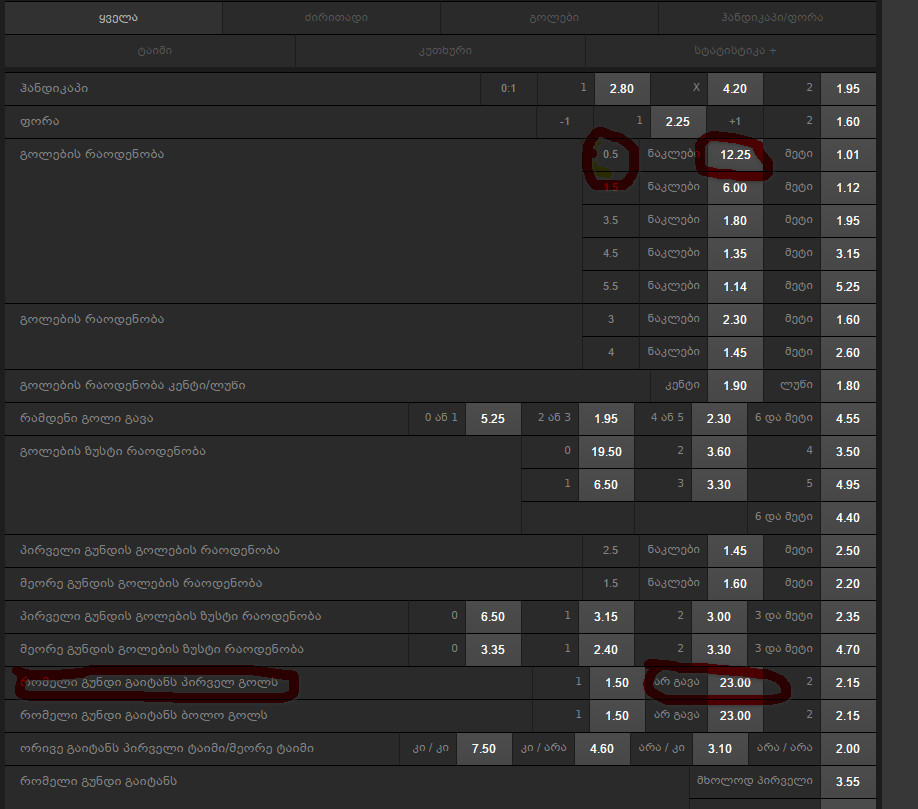The width and height of the screenshot is (918, 809).
Task: Select the კუთხური tab
Action: 440,51
